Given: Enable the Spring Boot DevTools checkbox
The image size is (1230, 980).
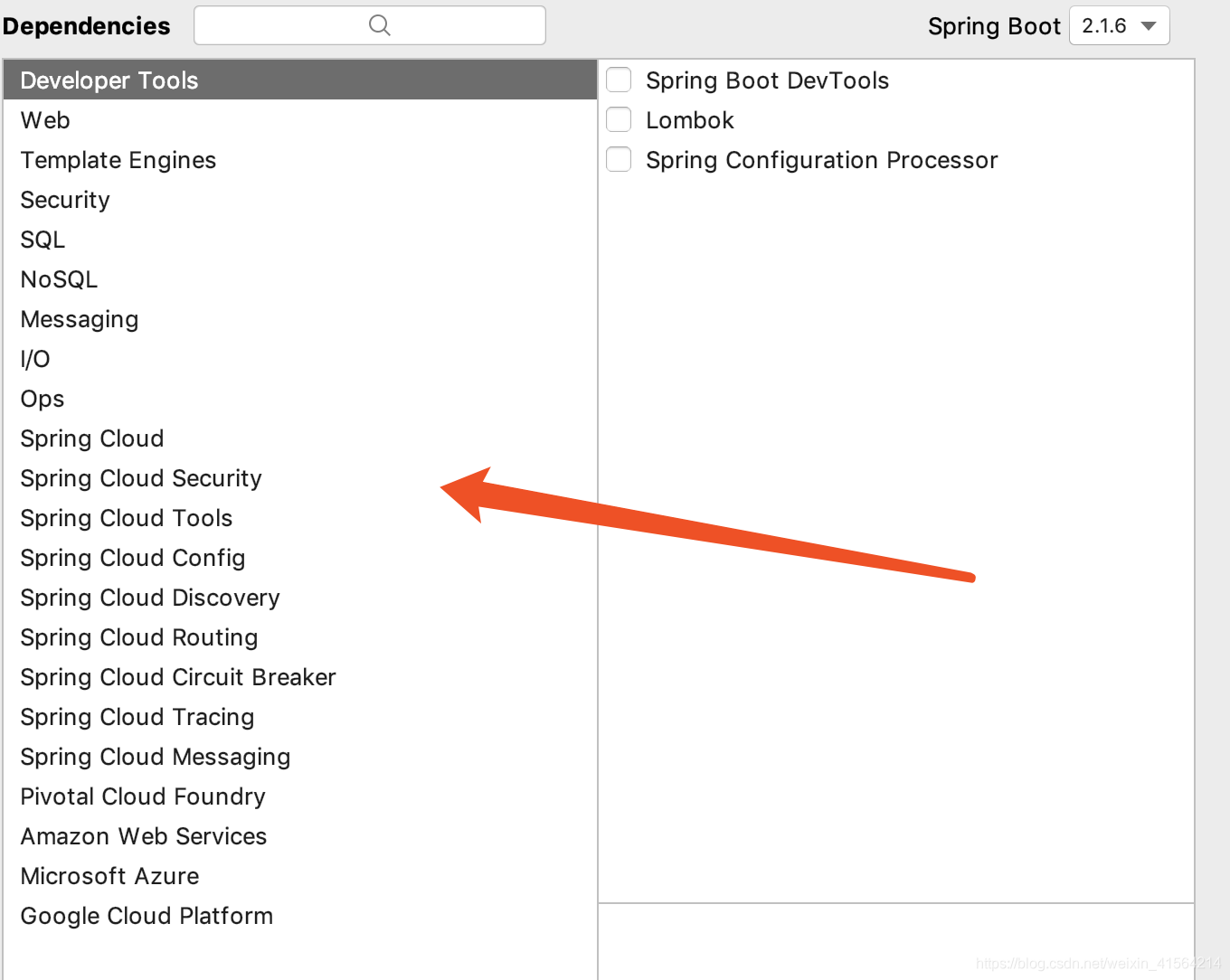Looking at the screenshot, I should click(619, 80).
